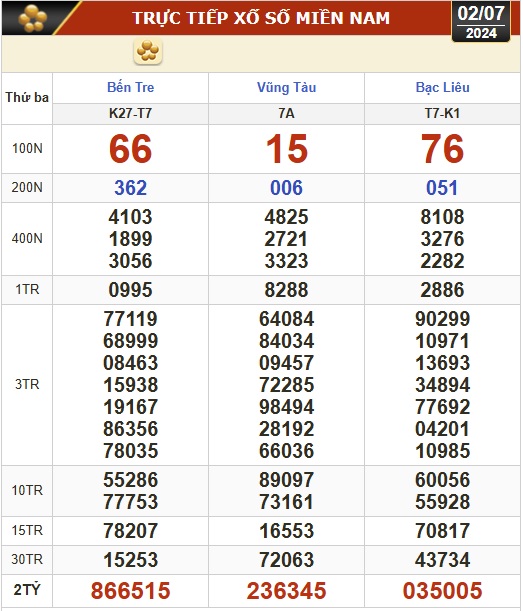Viewport: 523px width, 611px height.
Task: Click the 15TR prize label
Action: 27,530
